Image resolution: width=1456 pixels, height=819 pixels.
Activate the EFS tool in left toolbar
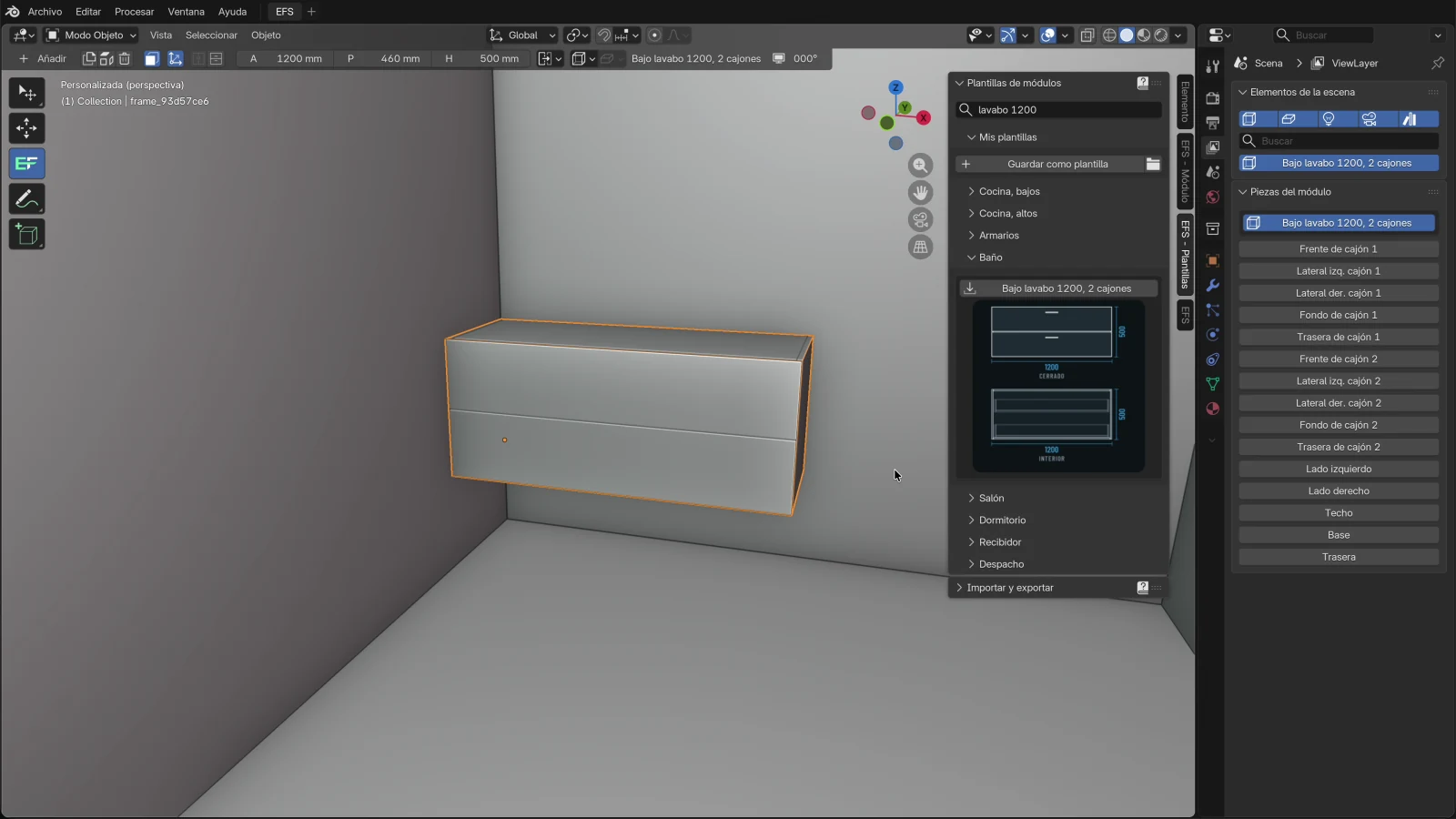click(x=26, y=164)
